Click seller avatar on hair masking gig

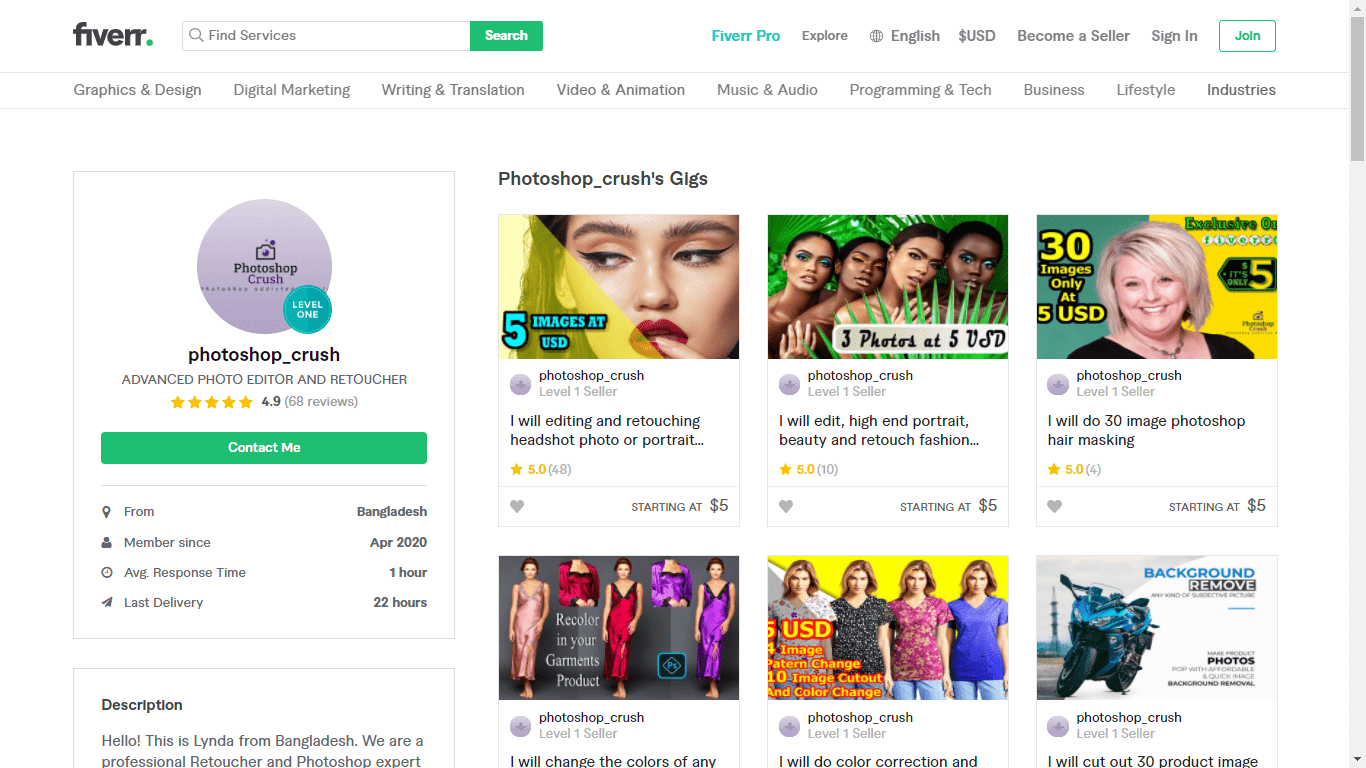[x=1058, y=384]
